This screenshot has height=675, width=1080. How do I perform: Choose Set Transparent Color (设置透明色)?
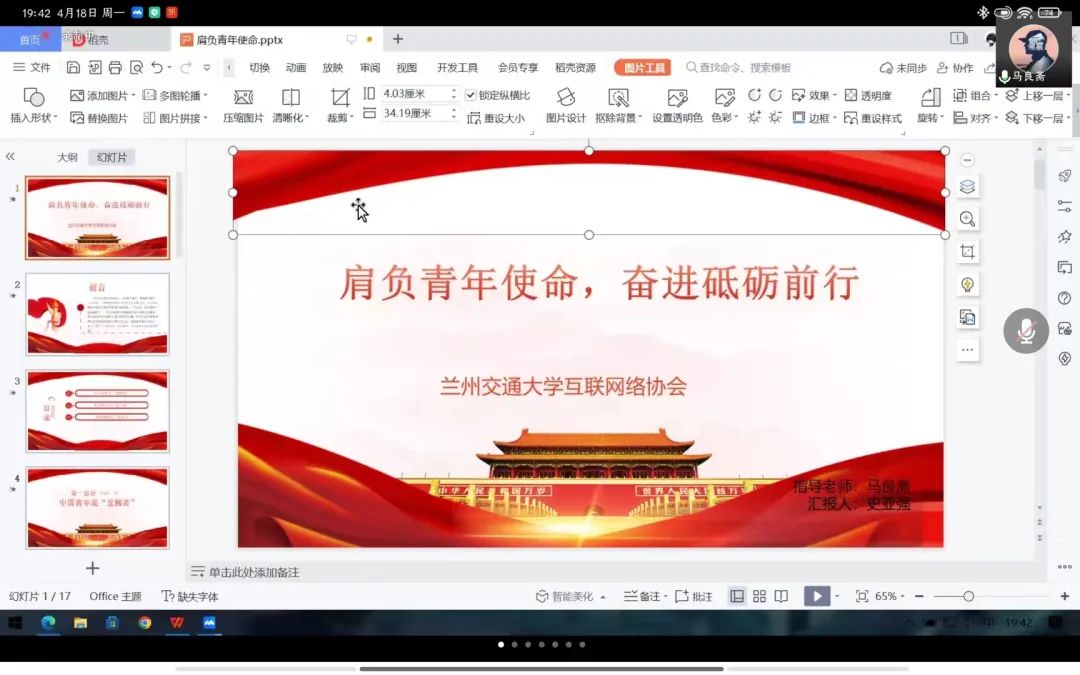tap(677, 105)
